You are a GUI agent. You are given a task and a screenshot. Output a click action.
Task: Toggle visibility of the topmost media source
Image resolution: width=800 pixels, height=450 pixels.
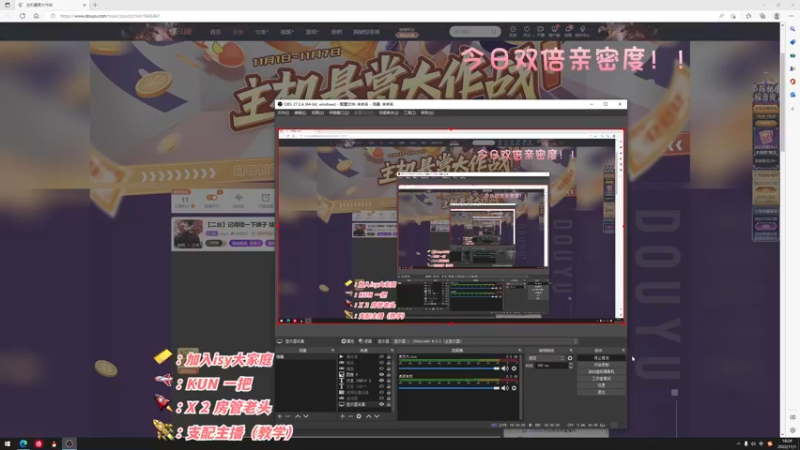pos(381,357)
